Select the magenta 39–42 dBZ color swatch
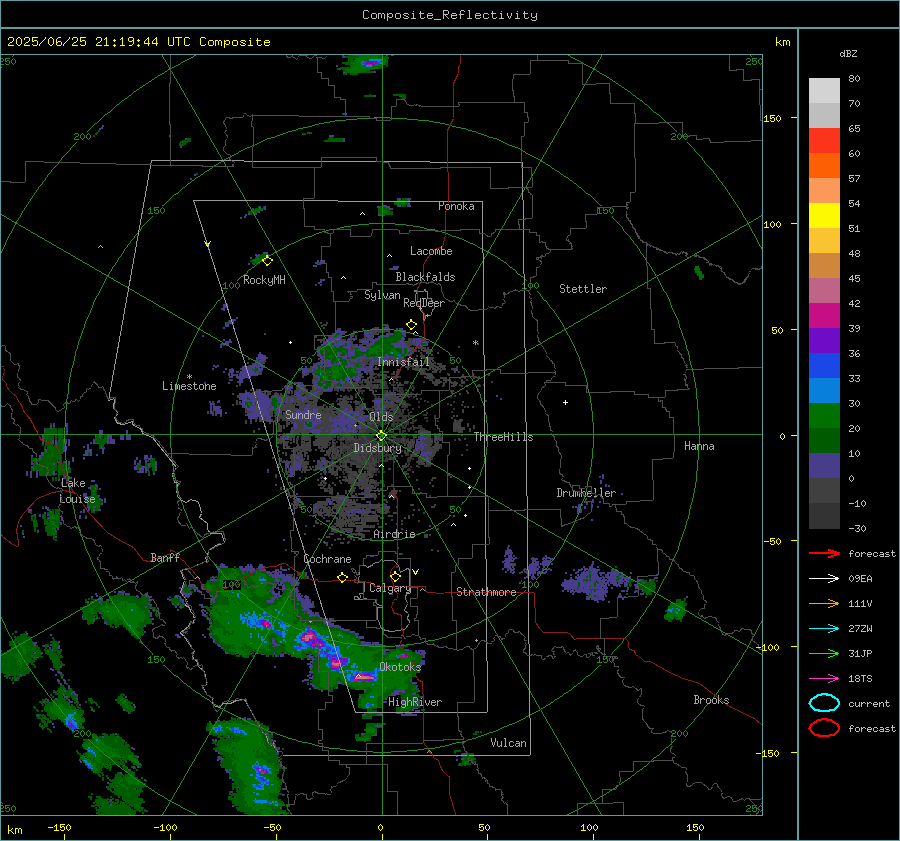The height and width of the screenshot is (841, 900). click(824, 316)
